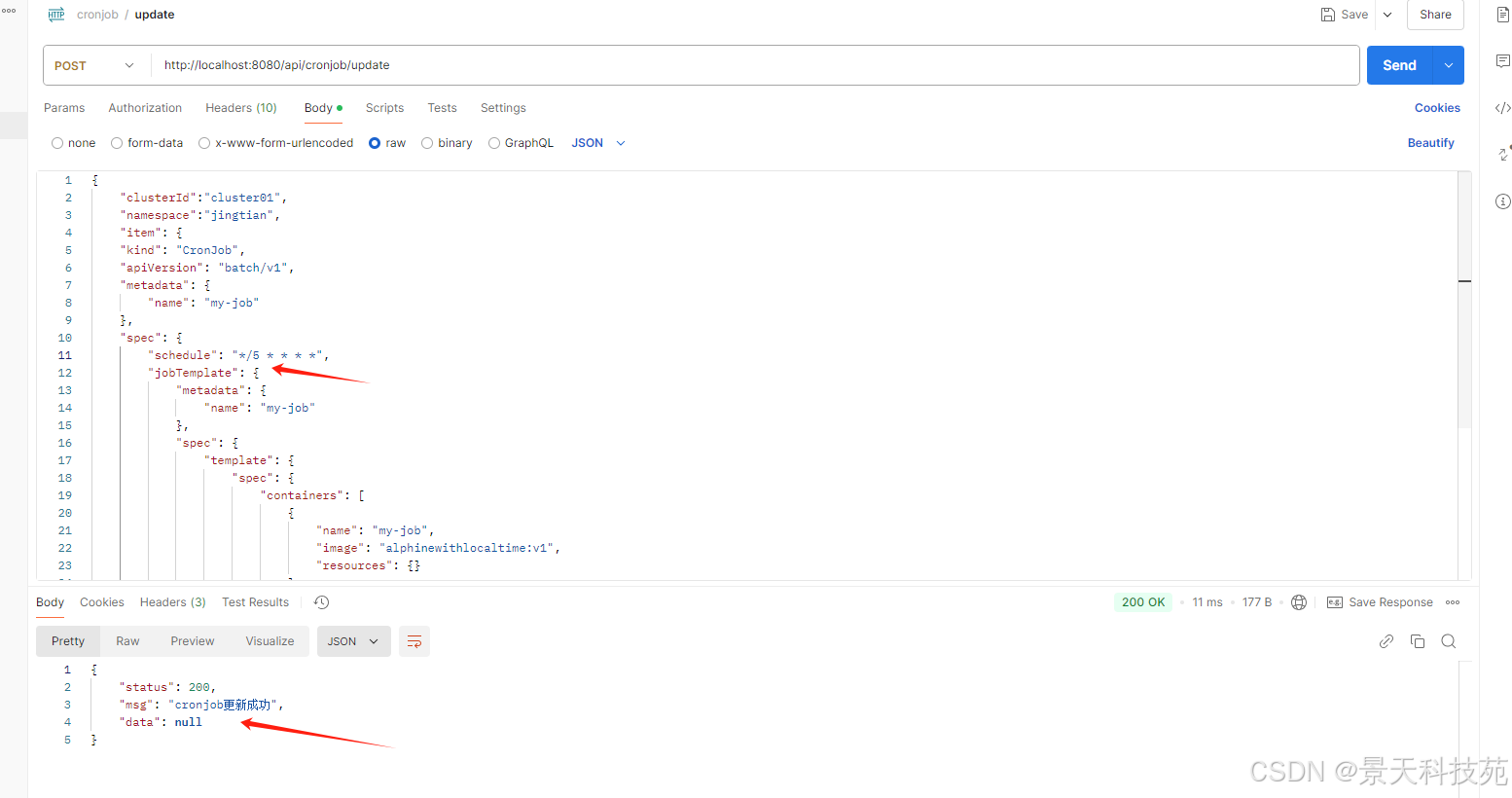
Task: Open the code snippet icon in right sidebar
Action: click(x=1502, y=108)
